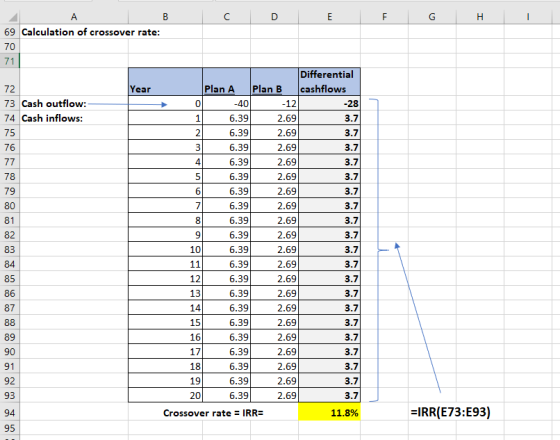The image size is (560, 440).
Task: Select Plan A 6.39 in row 80
Action: [x=226, y=206]
